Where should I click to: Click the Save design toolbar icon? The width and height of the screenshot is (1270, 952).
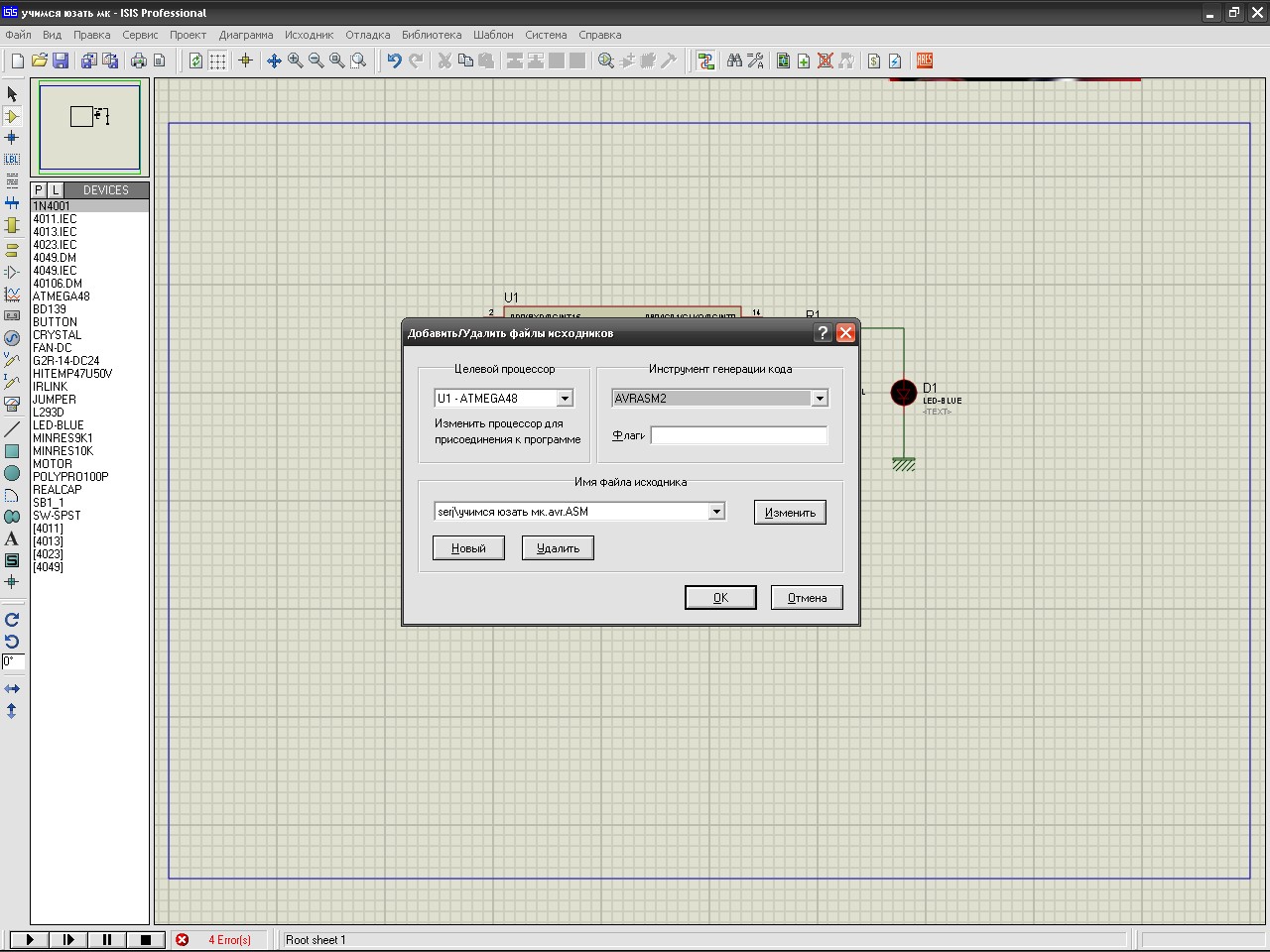point(61,60)
